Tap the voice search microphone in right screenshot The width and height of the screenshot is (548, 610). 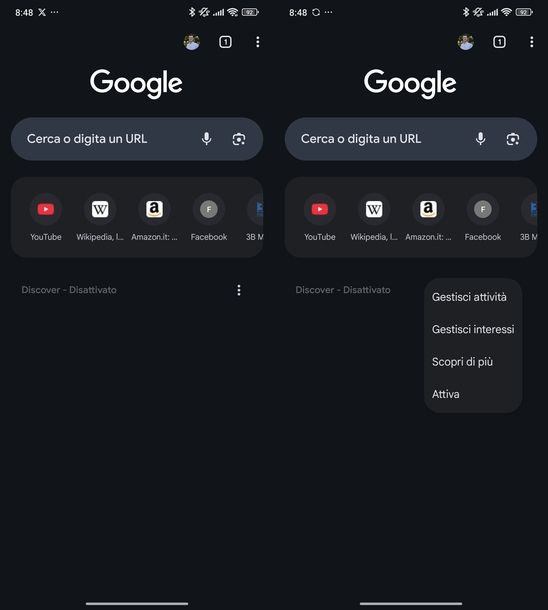480,139
